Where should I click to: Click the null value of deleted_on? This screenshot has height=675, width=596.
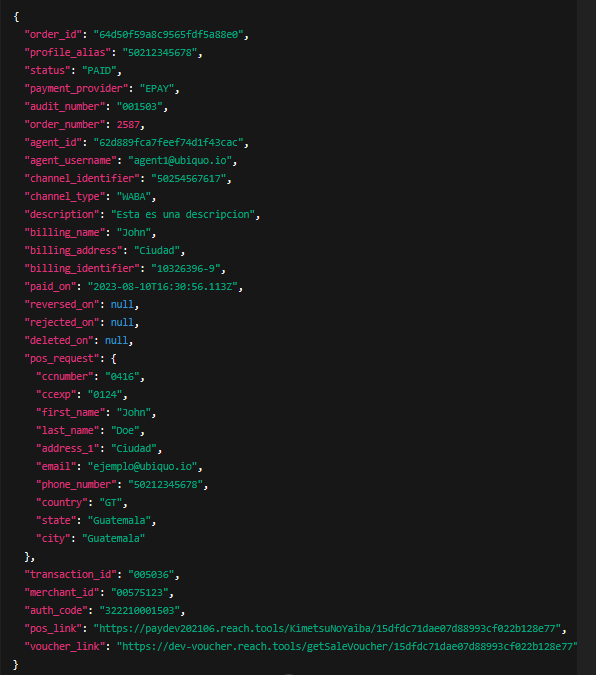[117, 341]
